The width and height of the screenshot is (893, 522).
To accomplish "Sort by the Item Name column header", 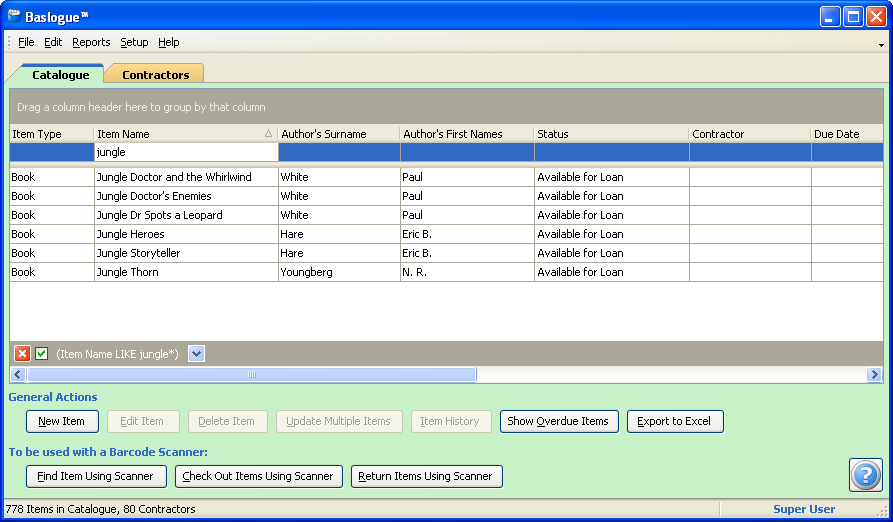I will pyautogui.click(x=186, y=134).
